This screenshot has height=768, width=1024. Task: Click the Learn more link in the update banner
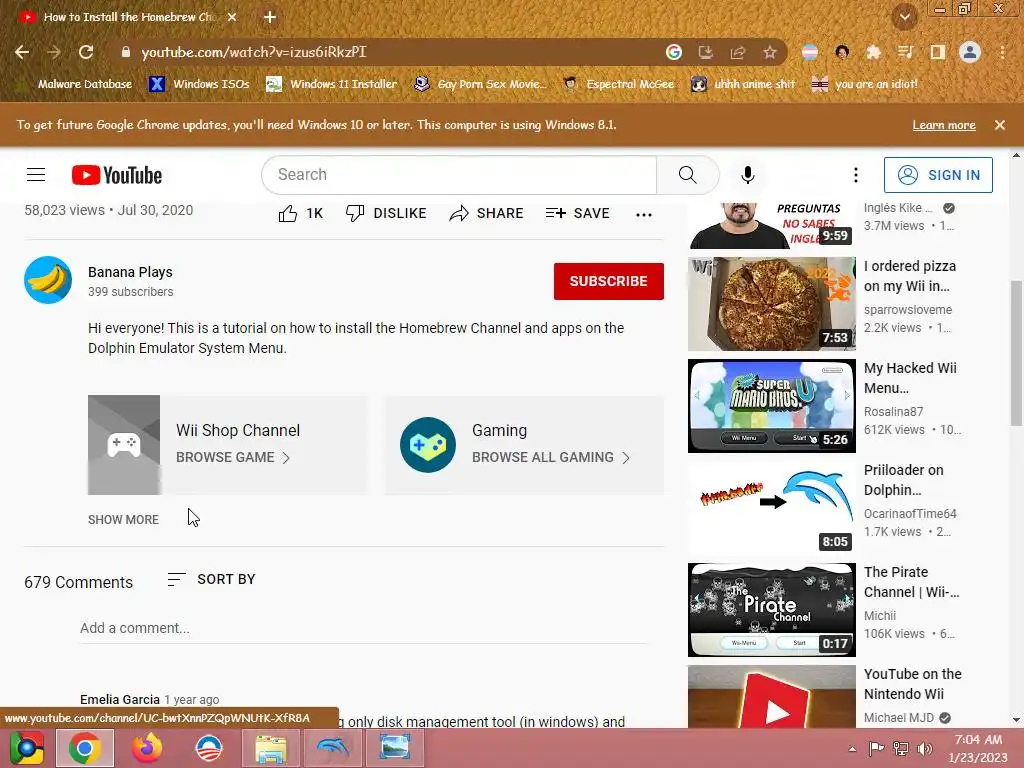point(944,125)
